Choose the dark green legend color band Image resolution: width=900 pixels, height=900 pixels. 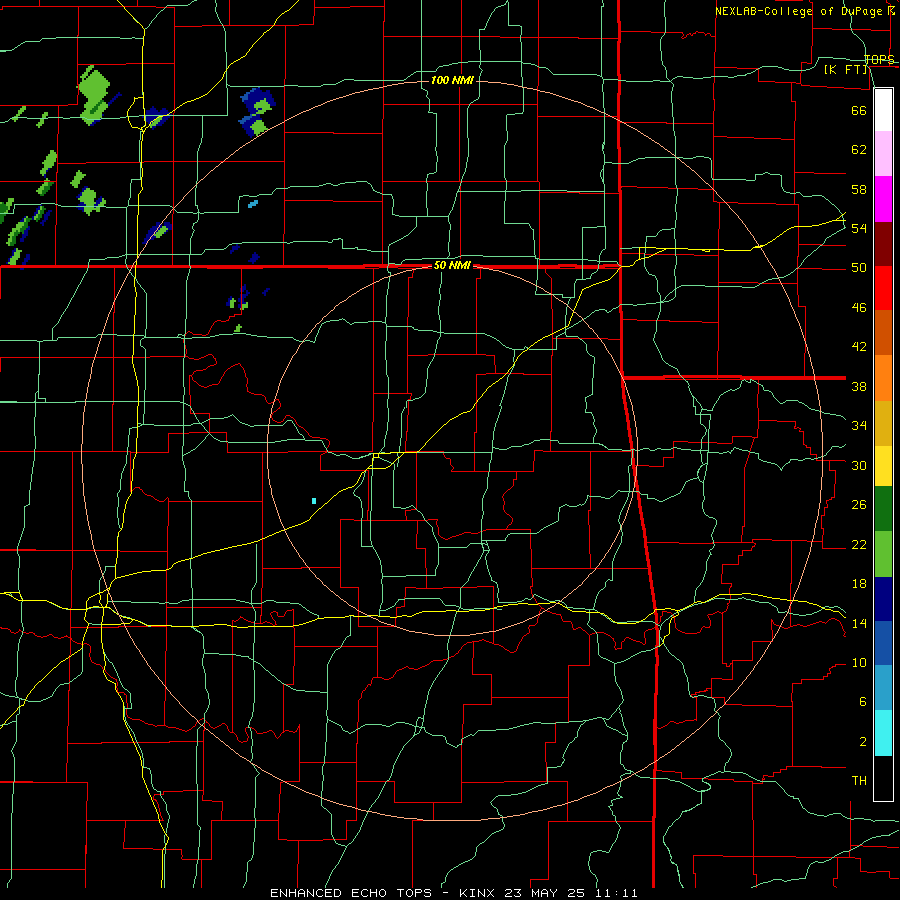[883, 509]
